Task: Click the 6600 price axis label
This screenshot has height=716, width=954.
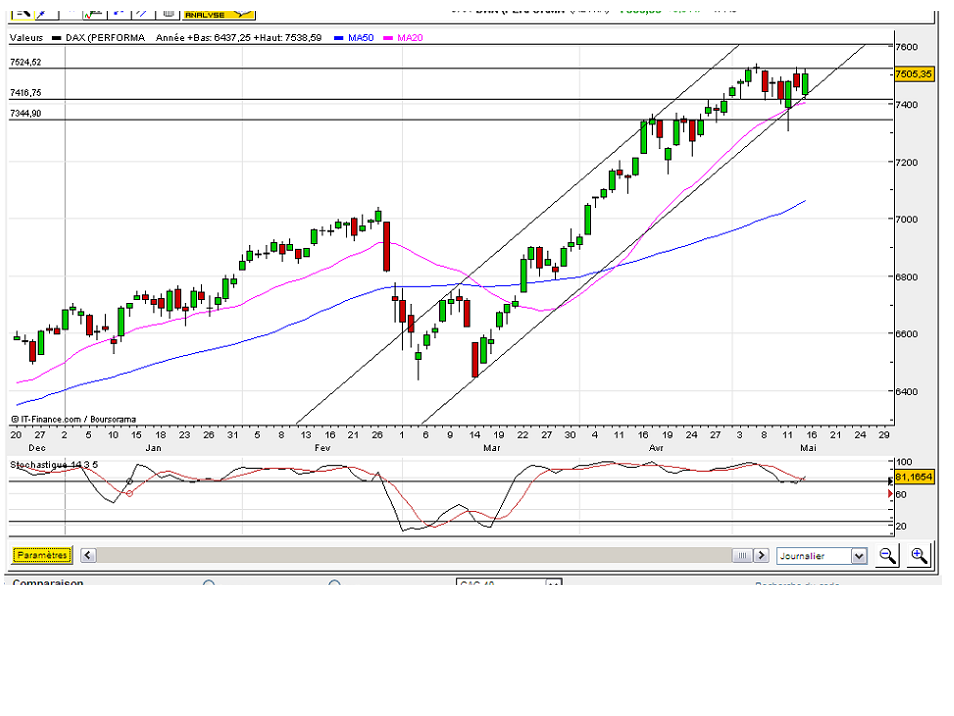Action: (x=907, y=333)
